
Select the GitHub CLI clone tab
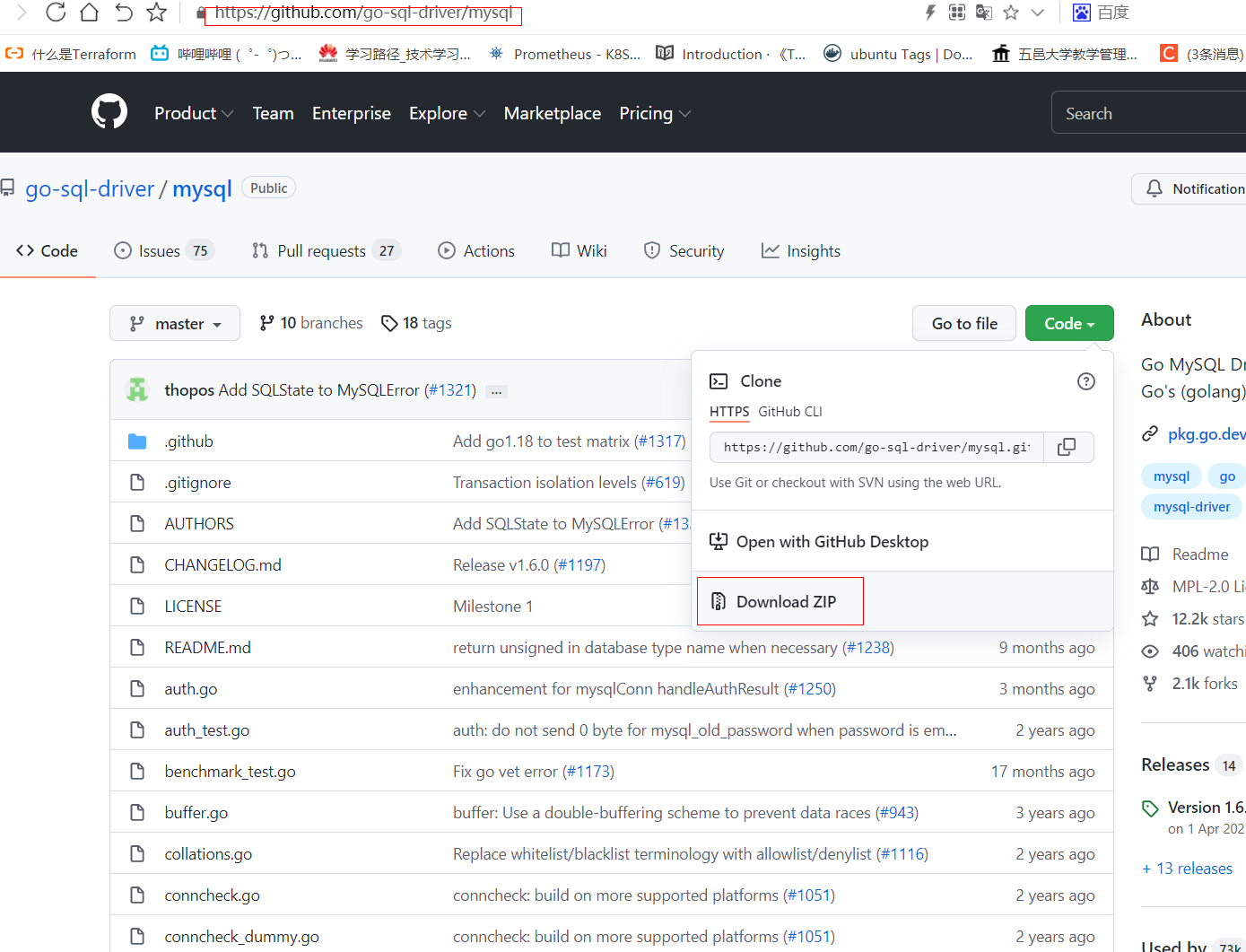tap(790, 412)
